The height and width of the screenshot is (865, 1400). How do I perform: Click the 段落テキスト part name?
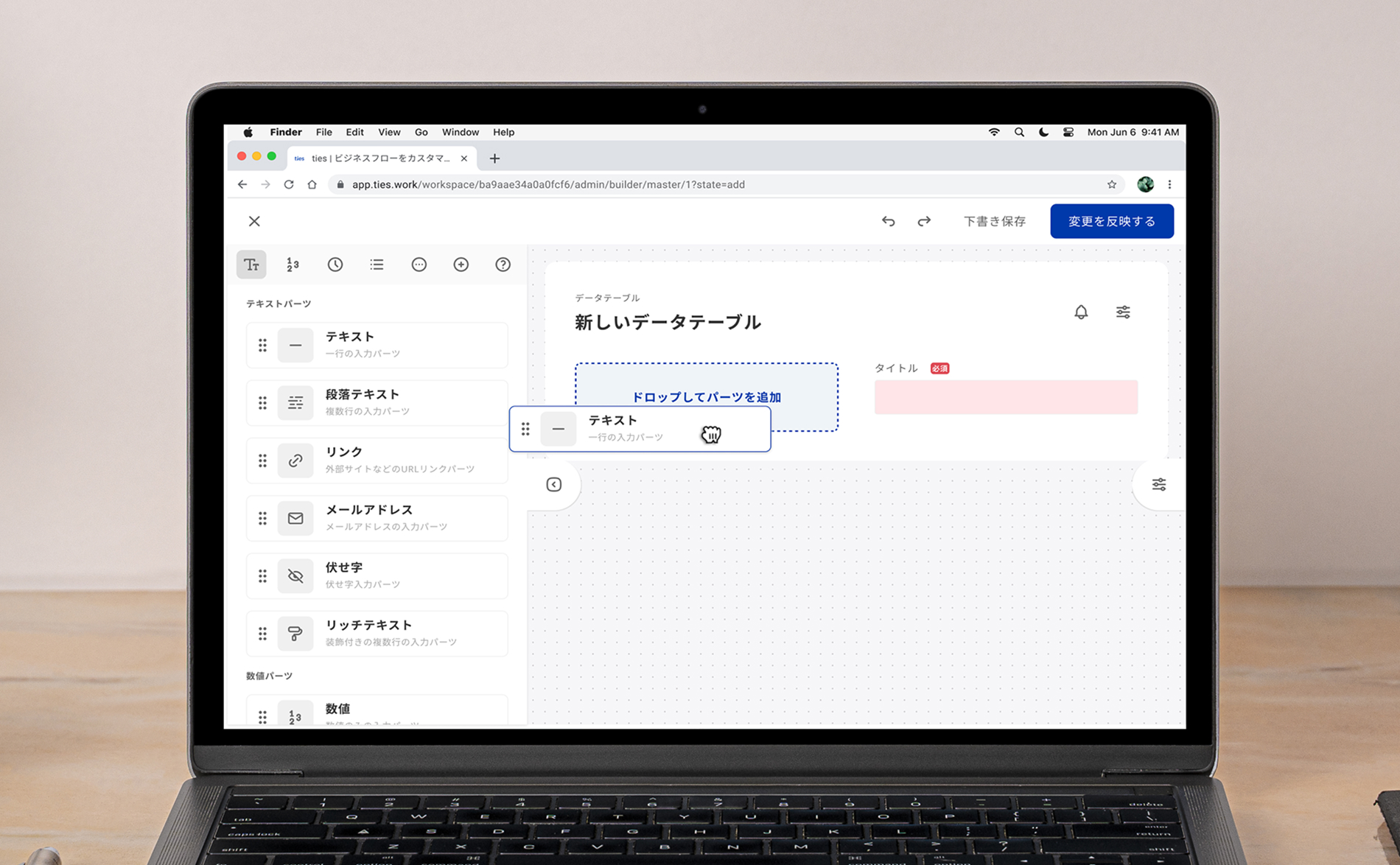[x=363, y=394]
